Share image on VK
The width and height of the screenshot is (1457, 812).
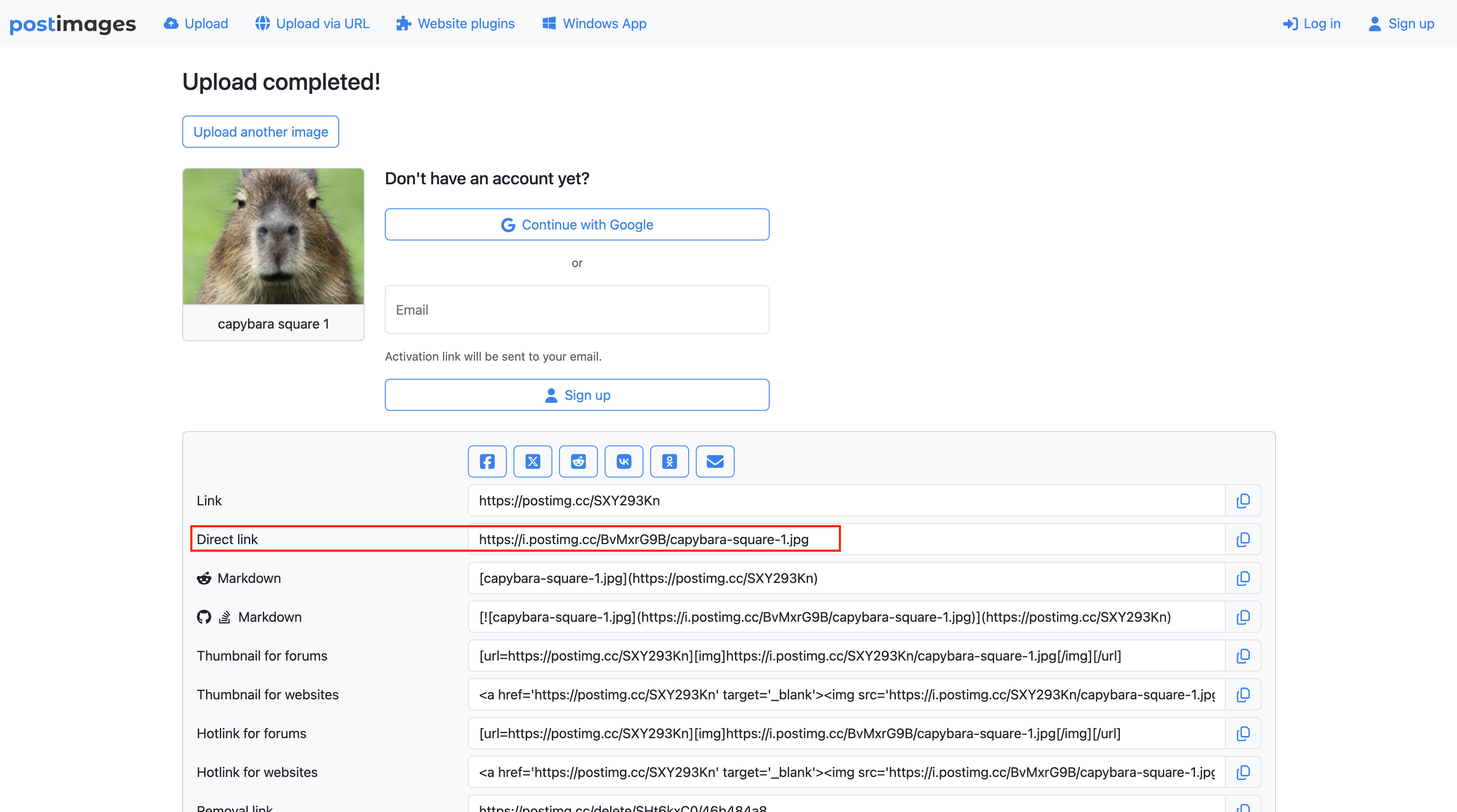(623, 461)
